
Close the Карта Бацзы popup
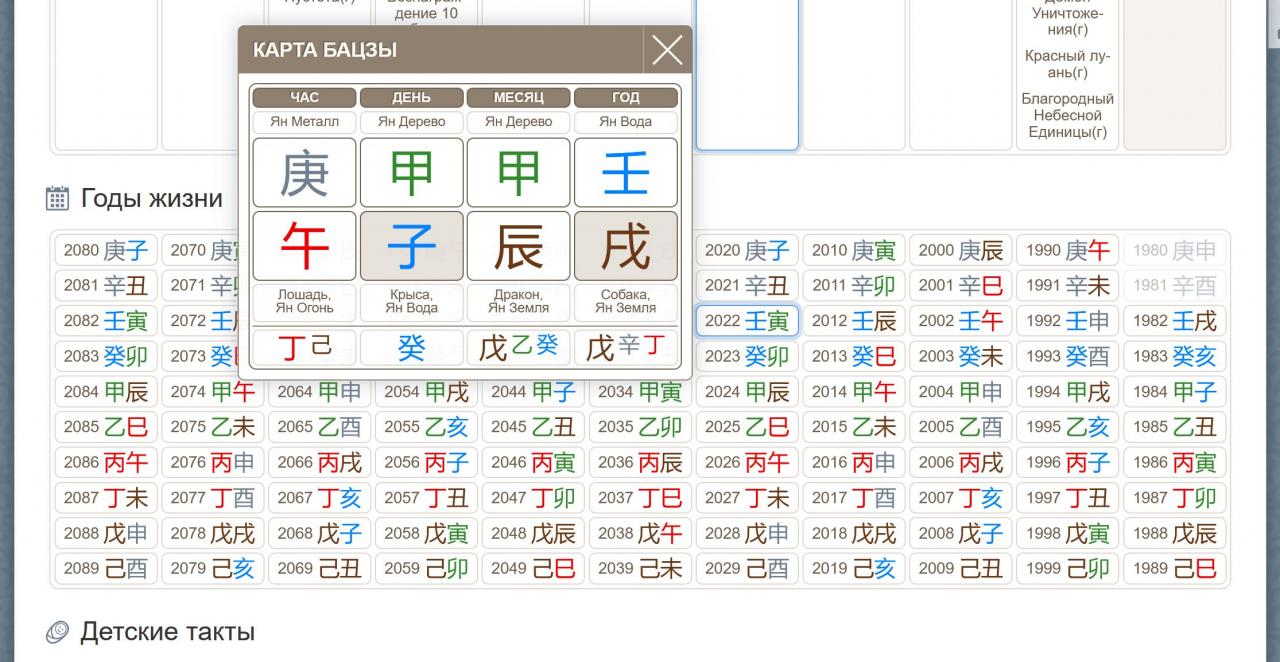667,50
